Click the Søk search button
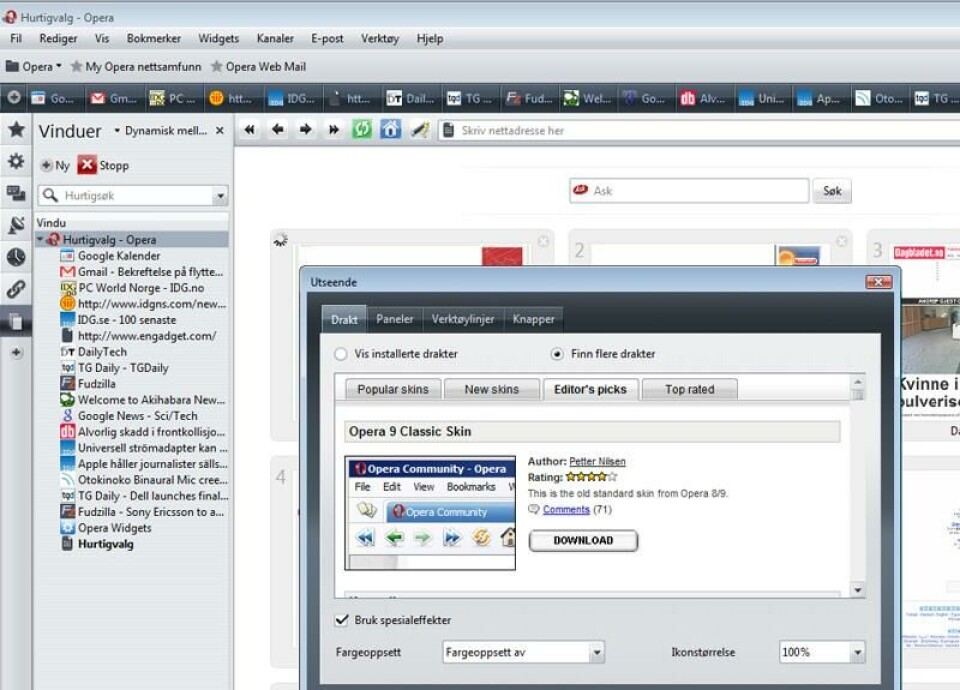 [x=832, y=191]
